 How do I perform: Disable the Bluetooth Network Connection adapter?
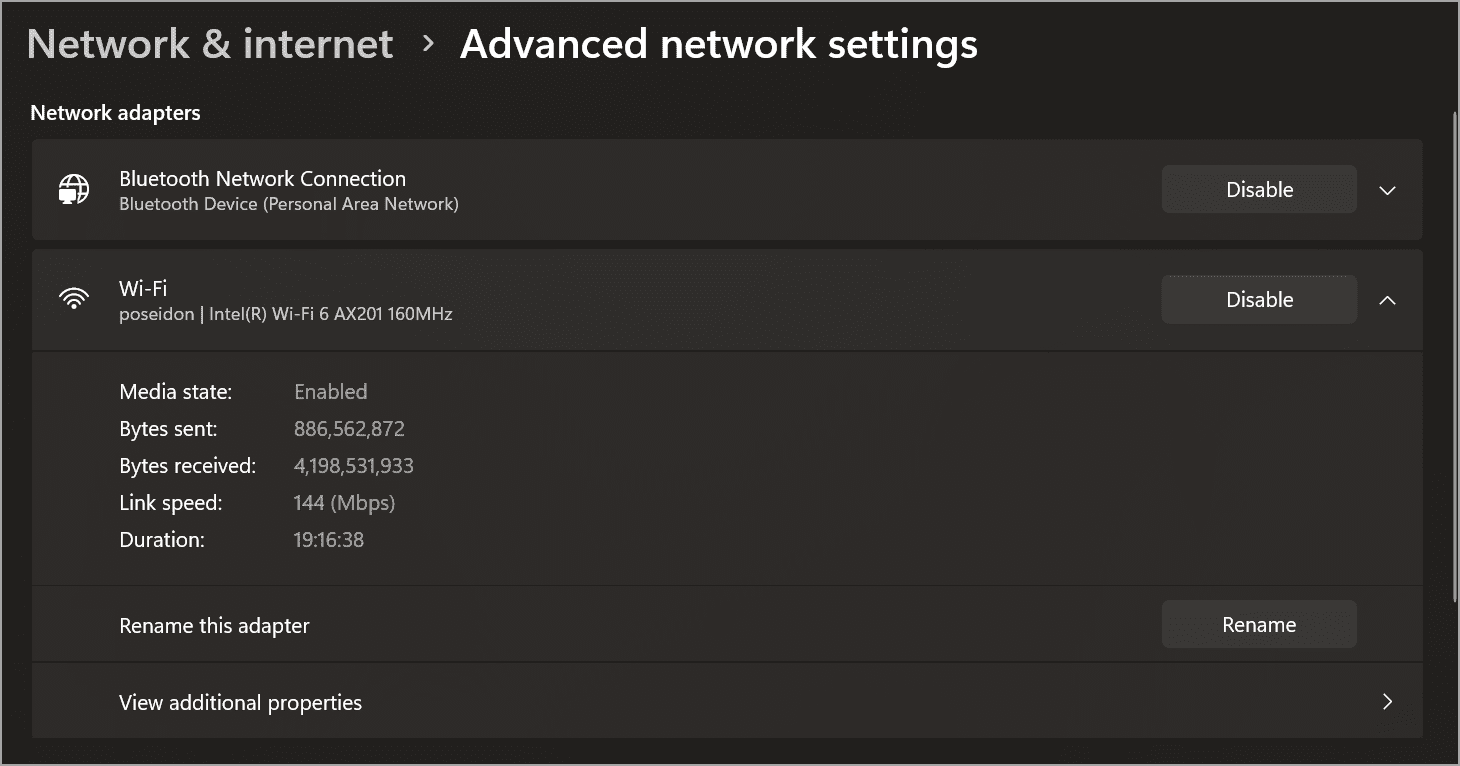1258,189
